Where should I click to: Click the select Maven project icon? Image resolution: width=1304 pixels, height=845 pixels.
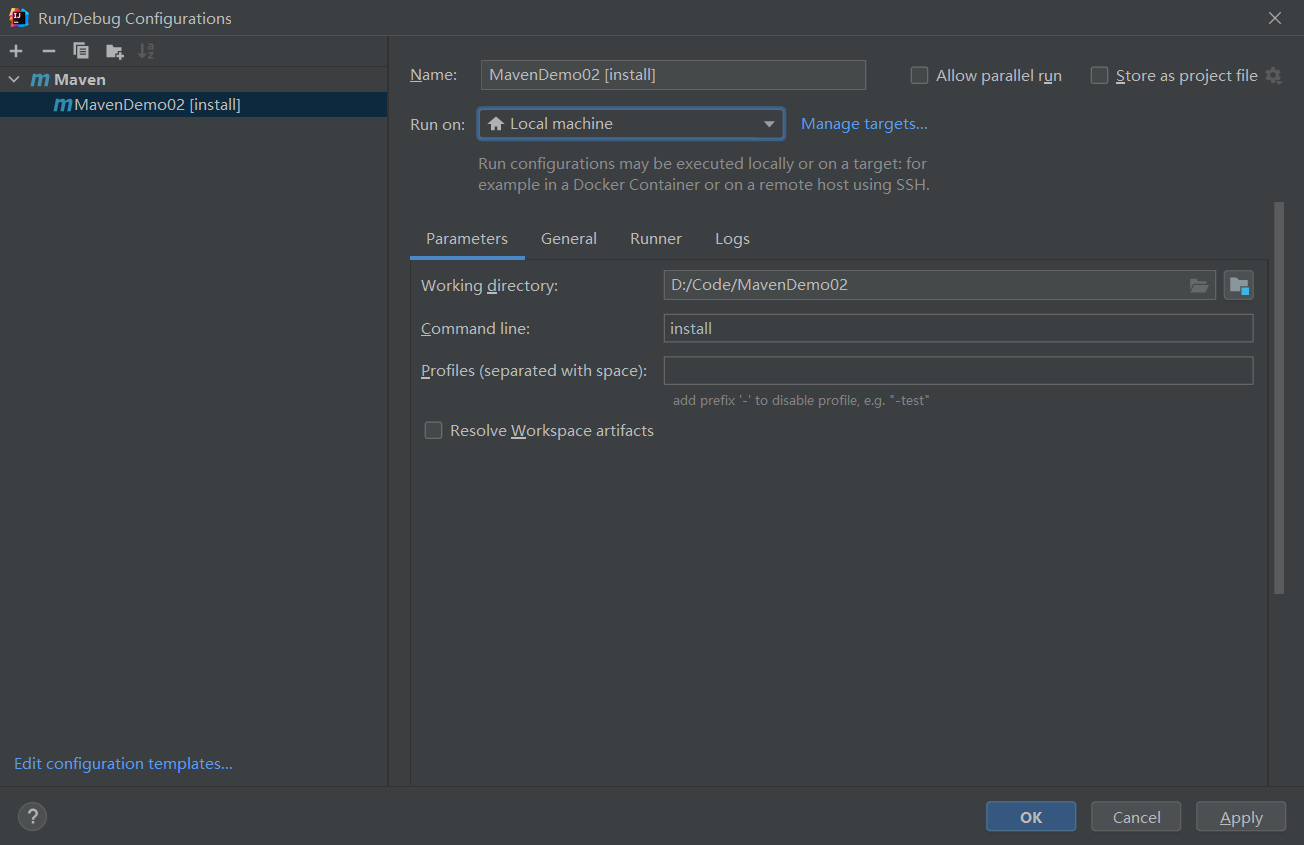tap(1239, 285)
